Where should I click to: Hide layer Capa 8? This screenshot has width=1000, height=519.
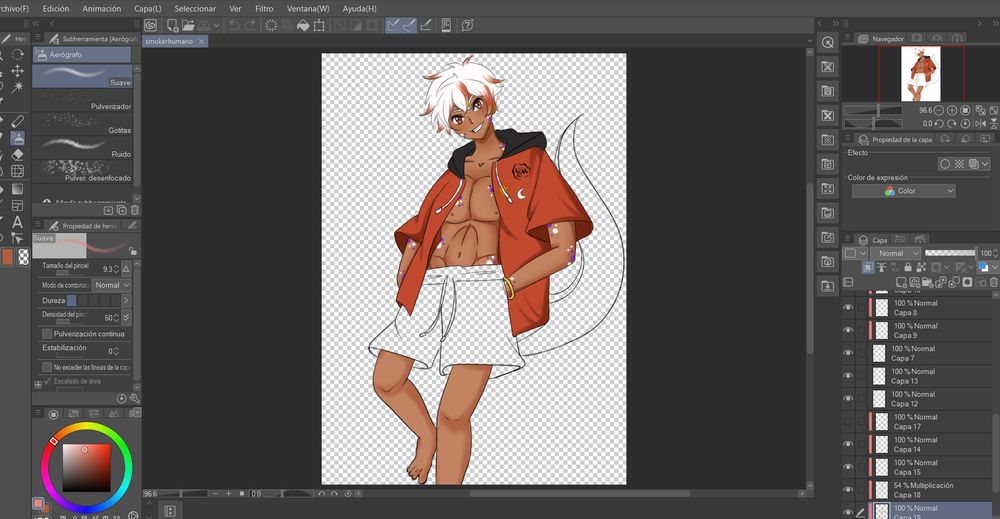coord(848,307)
